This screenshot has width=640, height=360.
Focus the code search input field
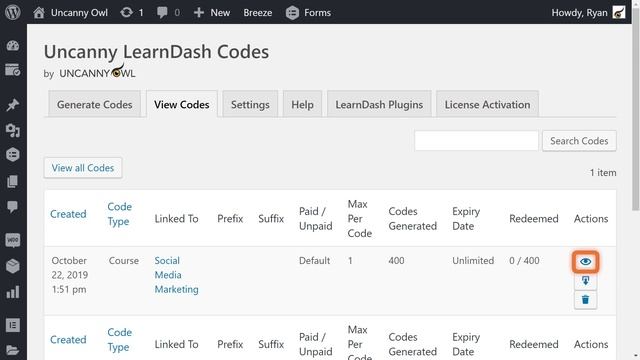pos(476,141)
